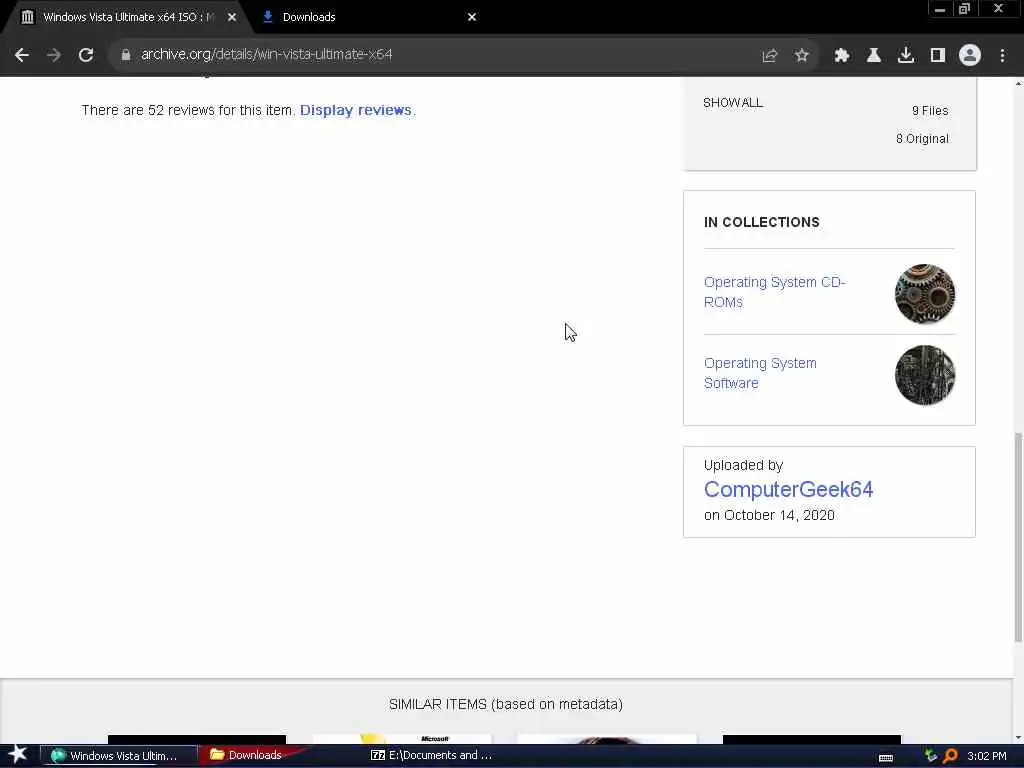The image size is (1024, 768).
Task: Open the 9 Files listing
Action: pyautogui.click(x=930, y=111)
